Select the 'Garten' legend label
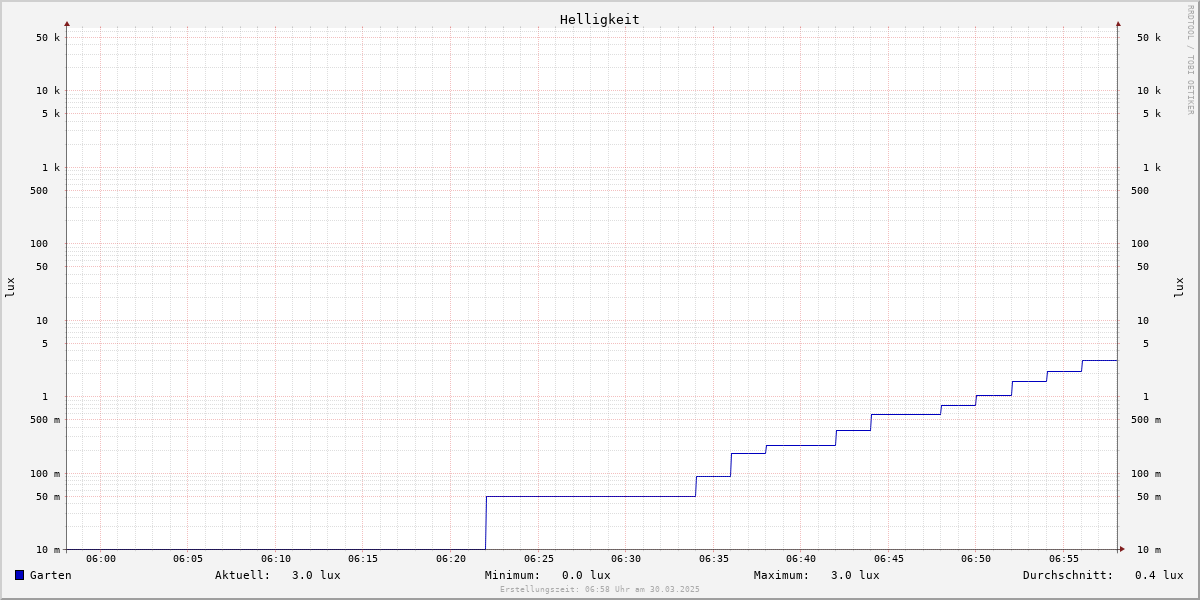The height and width of the screenshot is (600, 1200). click(51, 575)
